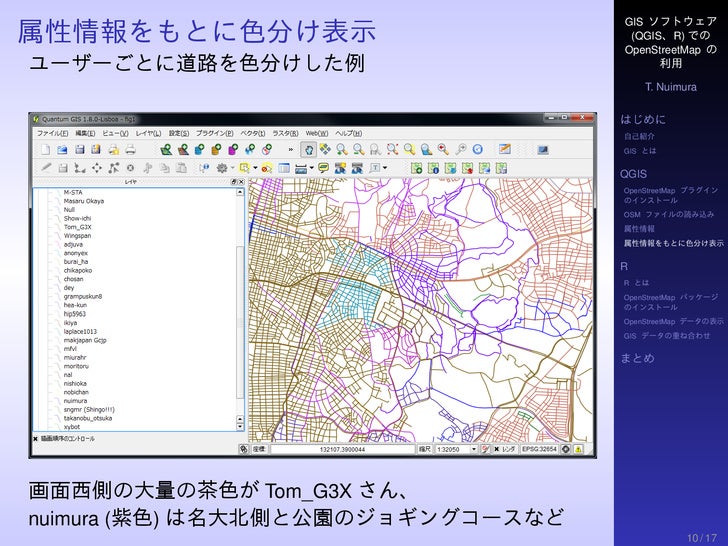Click the Save Project As icon
Viewport: 728px width, 546px height.
click(96, 150)
